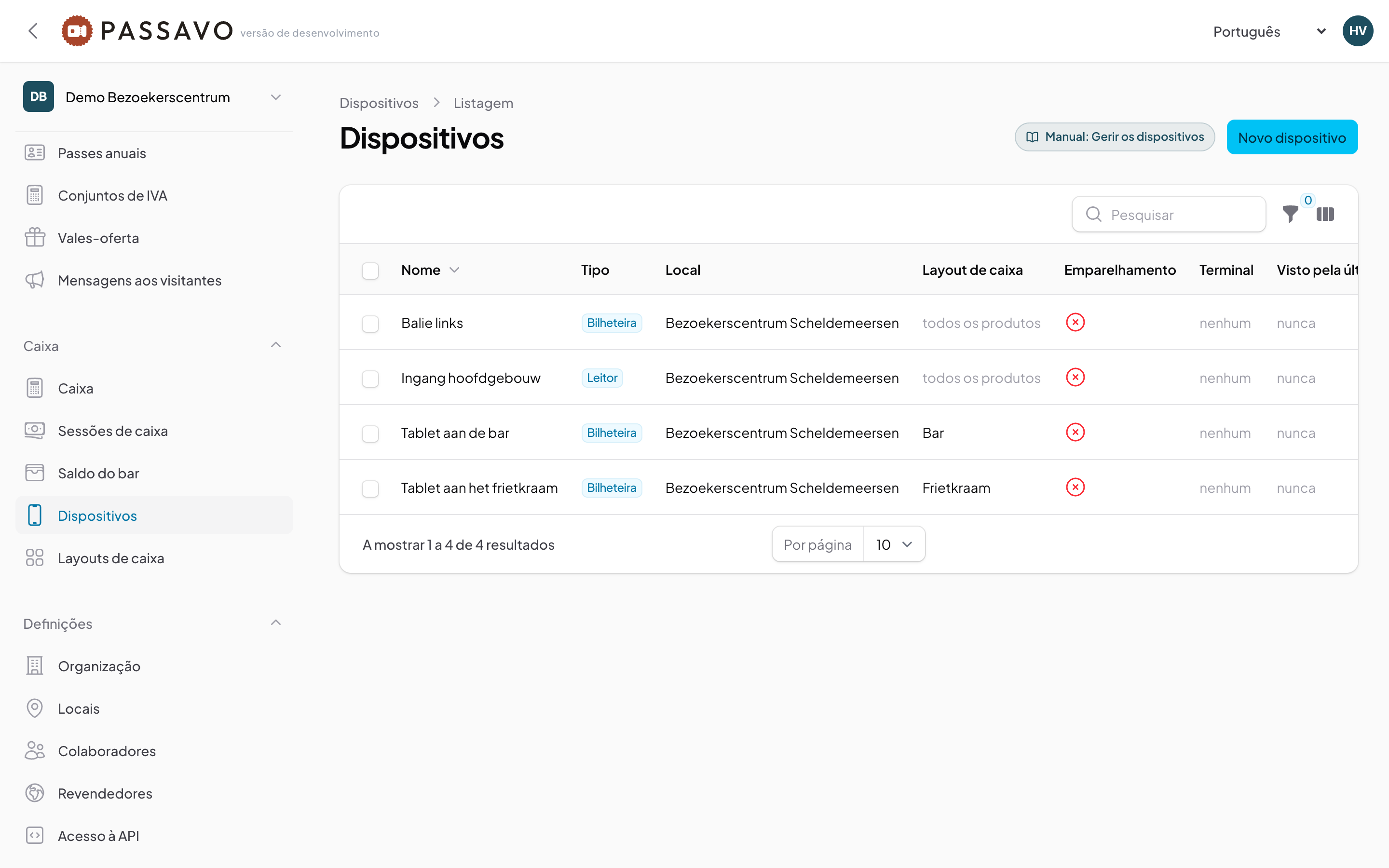
Task: Click the Vales-oferta gift icon
Action: [x=35, y=238]
